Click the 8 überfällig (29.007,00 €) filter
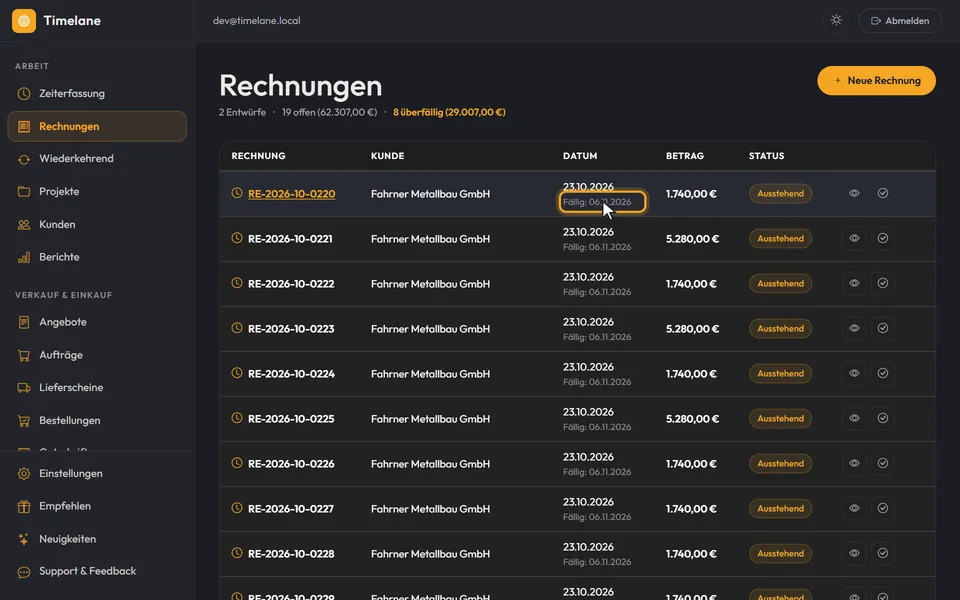 coord(449,112)
